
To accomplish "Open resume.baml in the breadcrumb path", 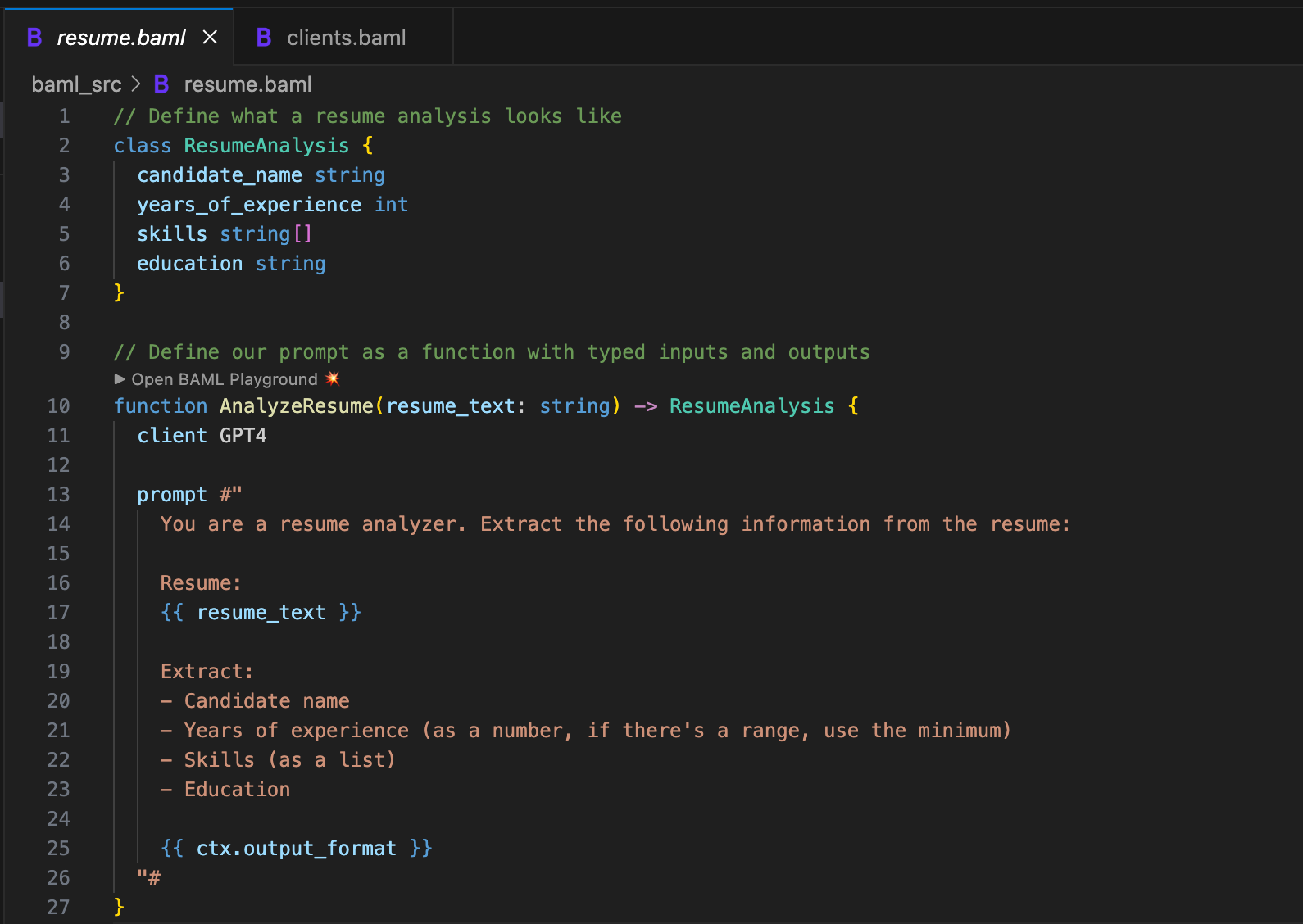I will click(247, 84).
